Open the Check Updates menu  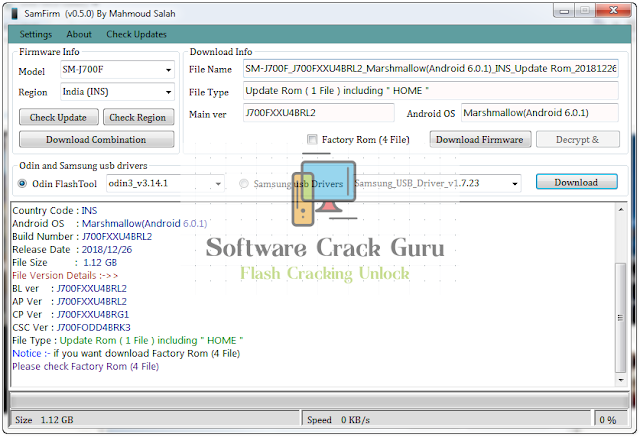click(136, 34)
